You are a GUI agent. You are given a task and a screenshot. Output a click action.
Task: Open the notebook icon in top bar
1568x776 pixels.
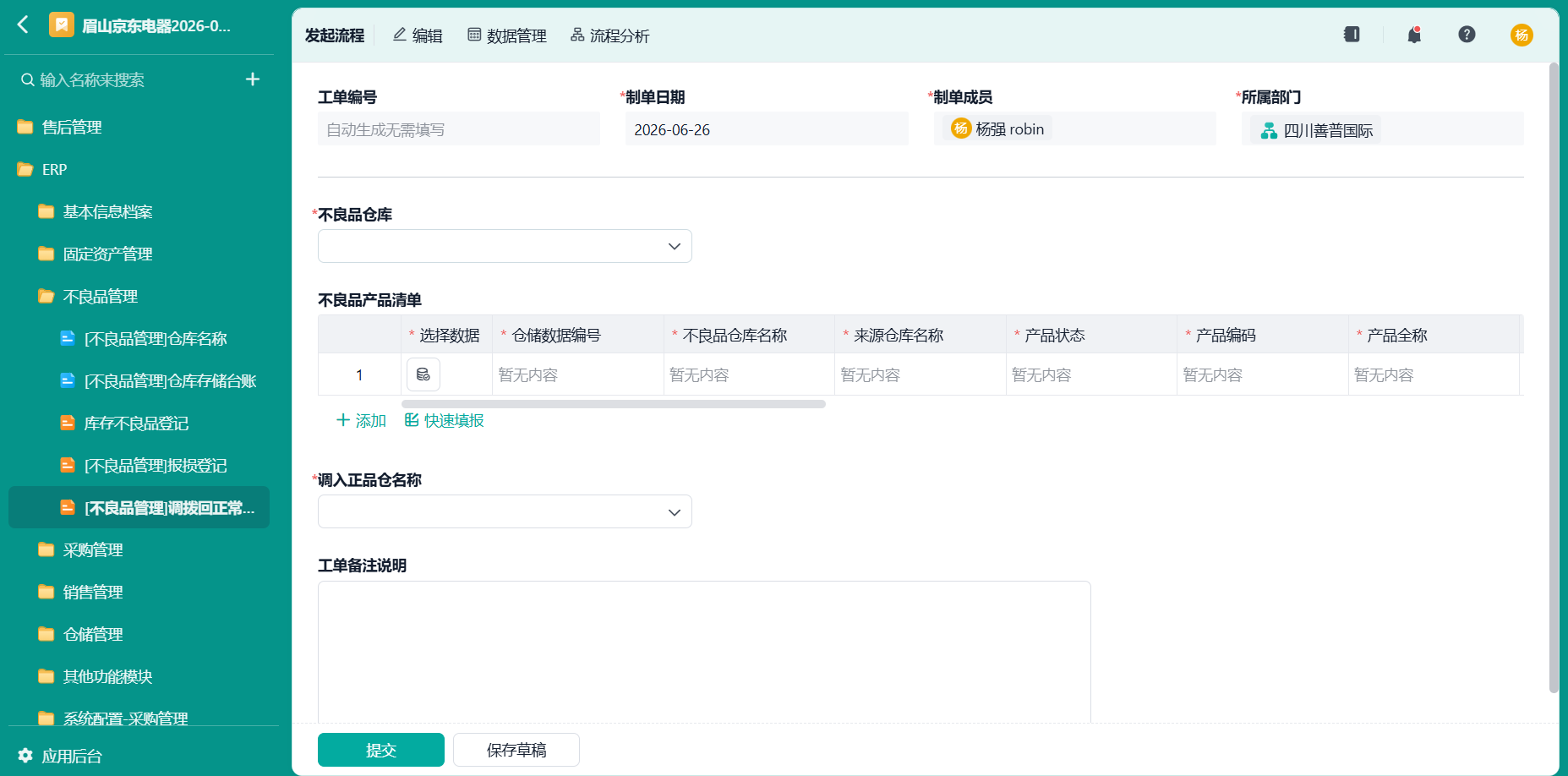click(1352, 35)
